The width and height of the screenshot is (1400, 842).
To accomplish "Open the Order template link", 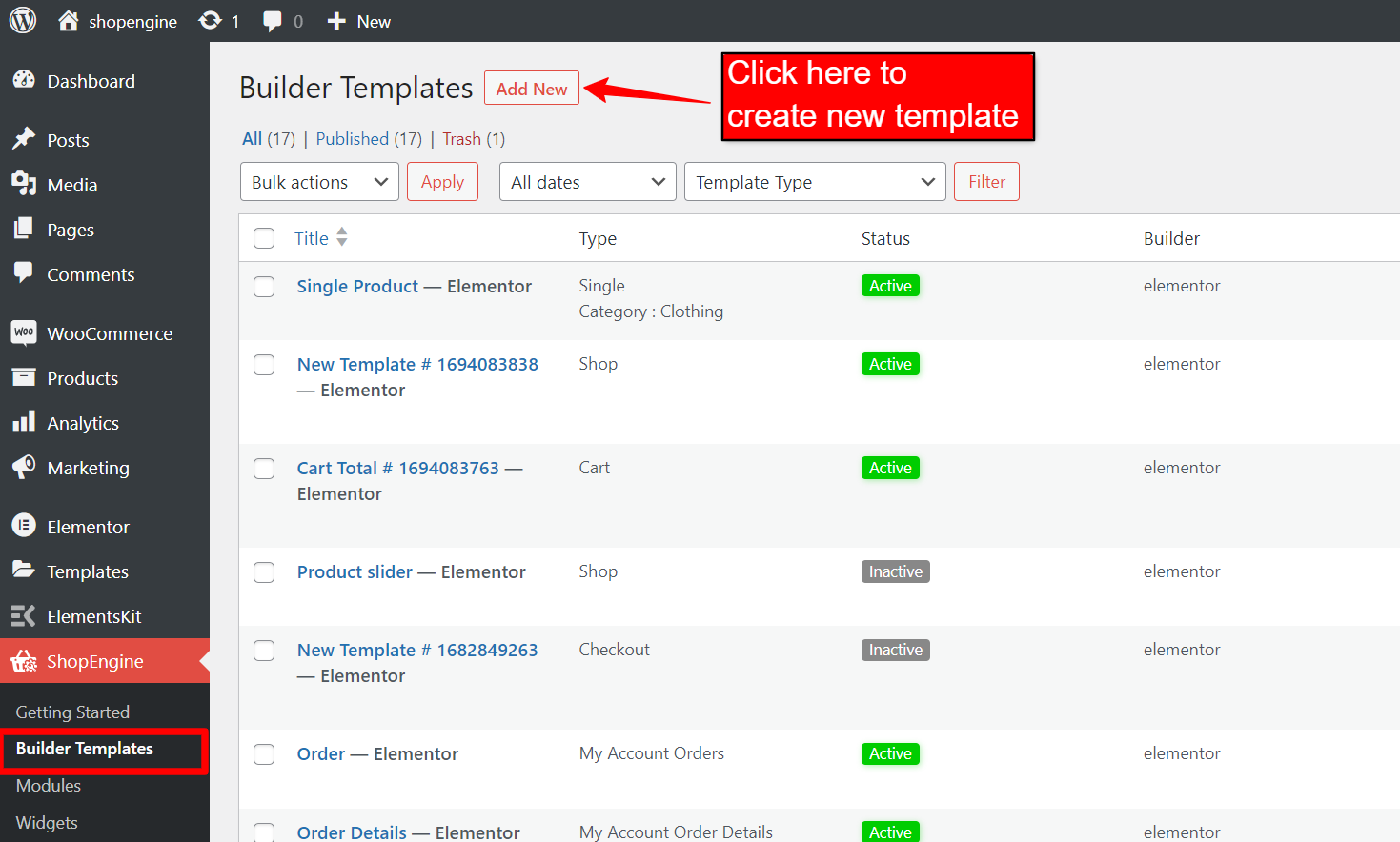I will click(321, 754).
